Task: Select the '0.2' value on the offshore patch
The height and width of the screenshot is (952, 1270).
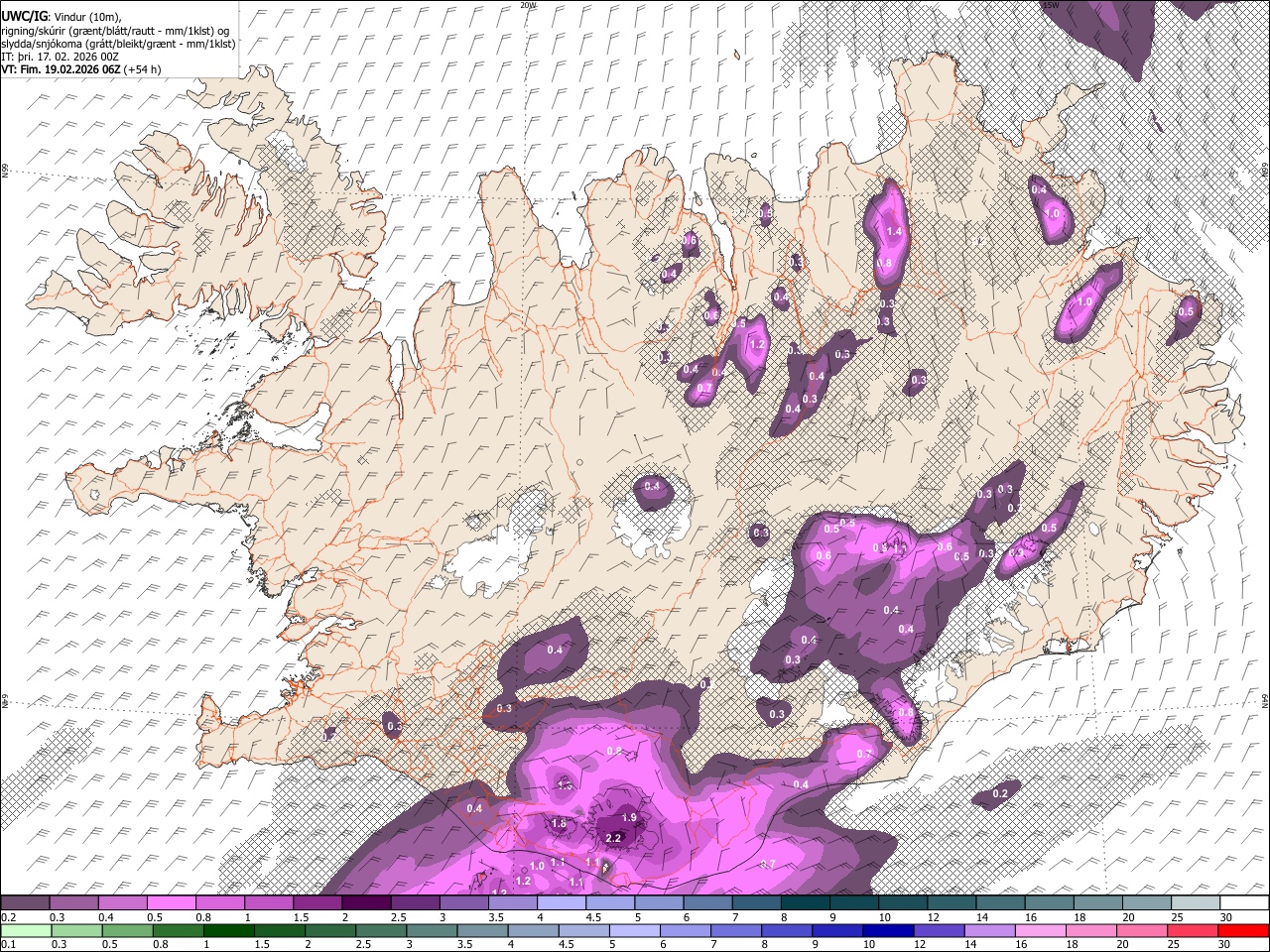Action: [x=1000, y=793]
